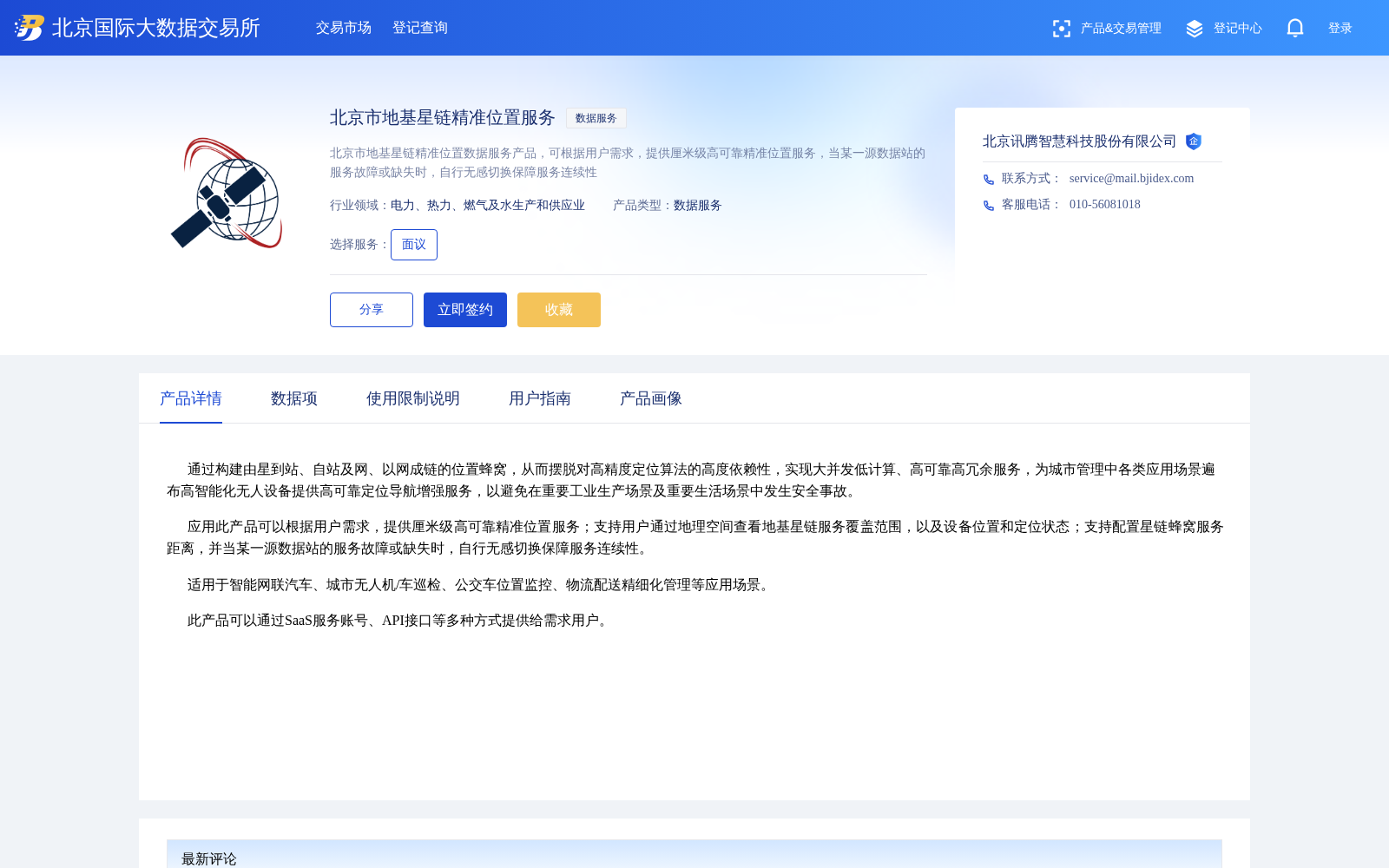Switch to the 产品画像 tab
The image size is (1389, 868).
tap(651, 398)
